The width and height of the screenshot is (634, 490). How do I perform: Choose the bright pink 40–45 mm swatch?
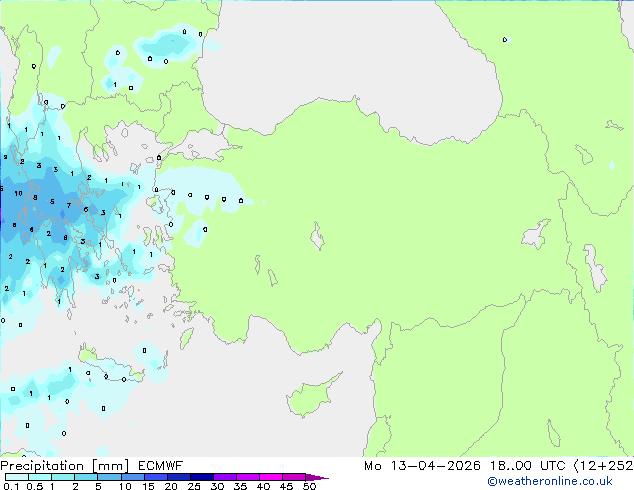tap(271, 477)
